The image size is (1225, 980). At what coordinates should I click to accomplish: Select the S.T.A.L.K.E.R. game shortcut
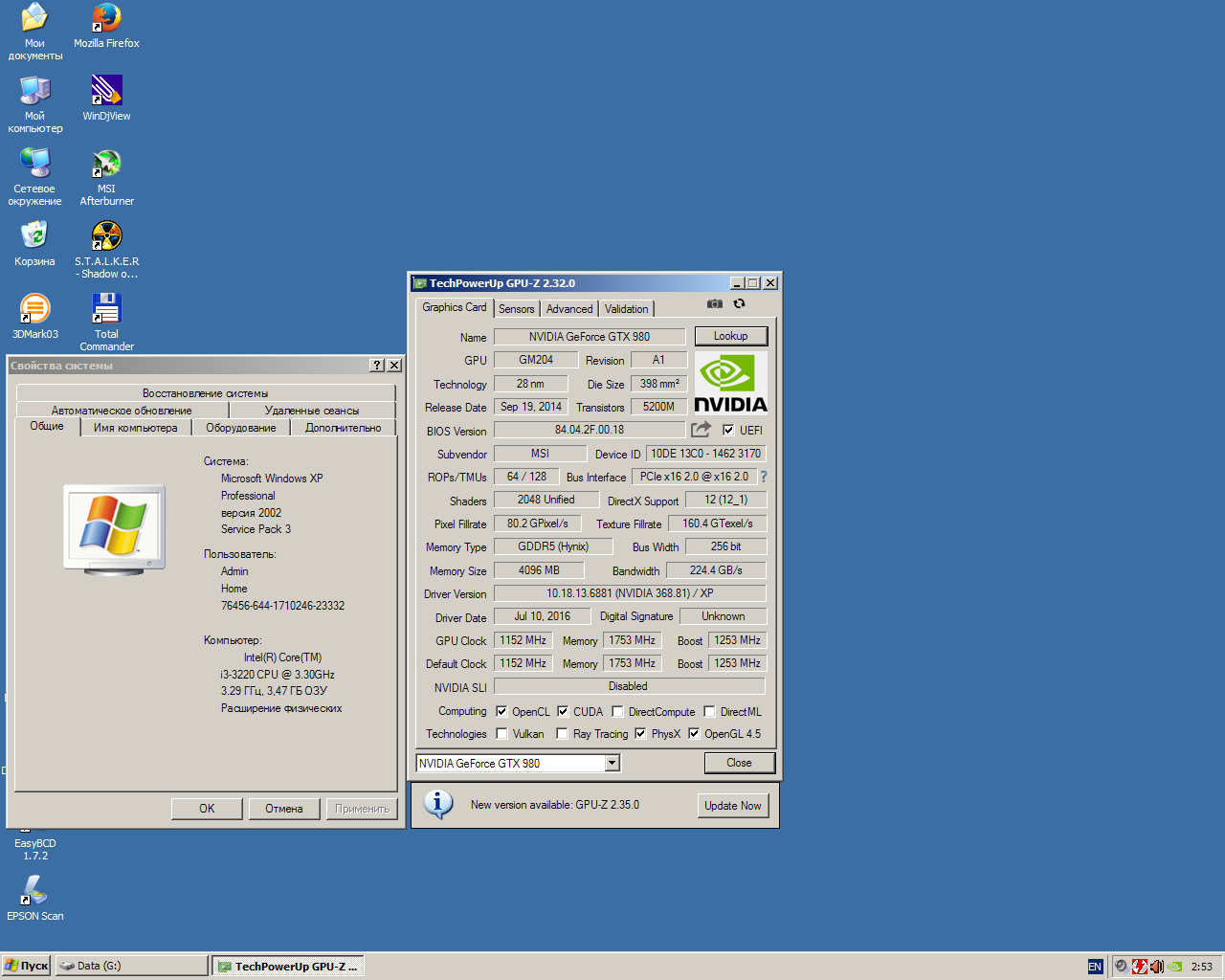click(x=106, y=250)
